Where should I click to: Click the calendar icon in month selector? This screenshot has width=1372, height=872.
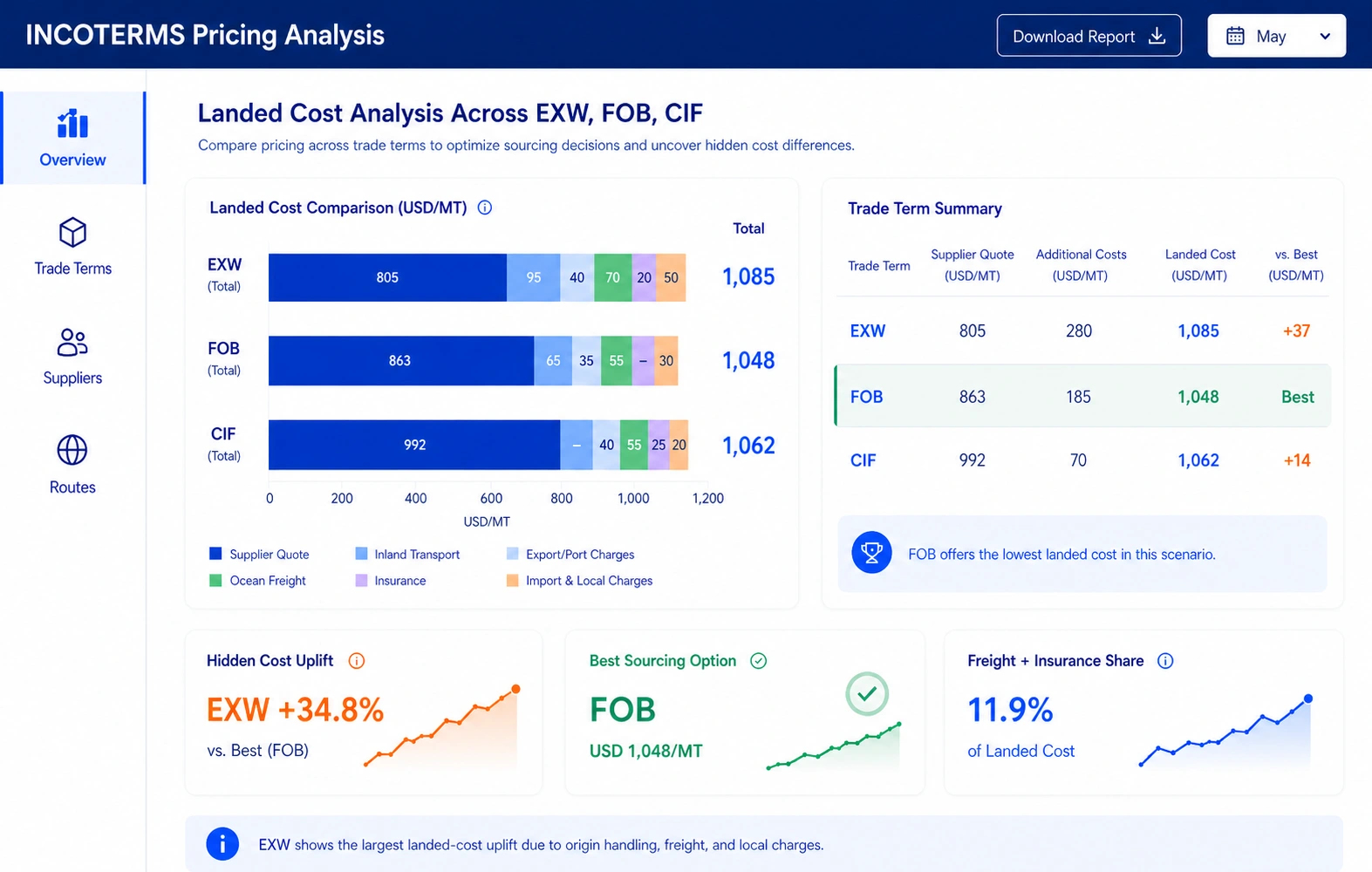[1235, 36]
